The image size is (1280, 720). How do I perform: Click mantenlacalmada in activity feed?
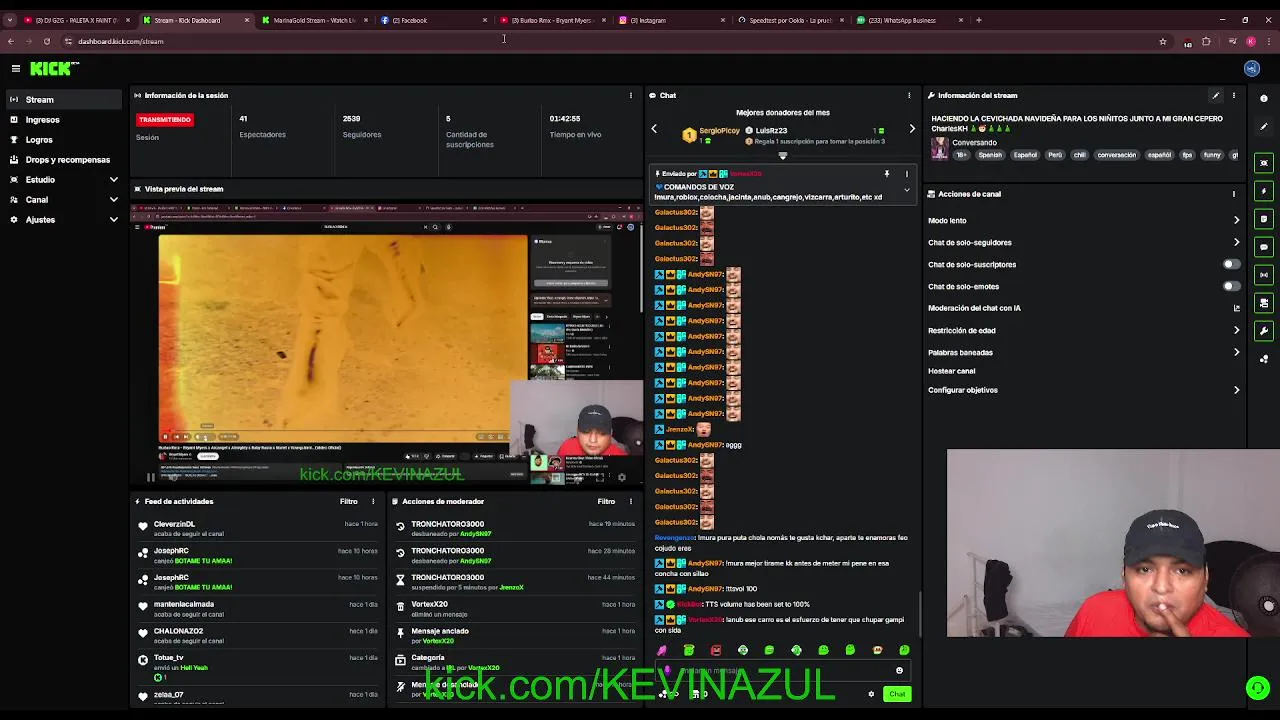tap(183, 604)
